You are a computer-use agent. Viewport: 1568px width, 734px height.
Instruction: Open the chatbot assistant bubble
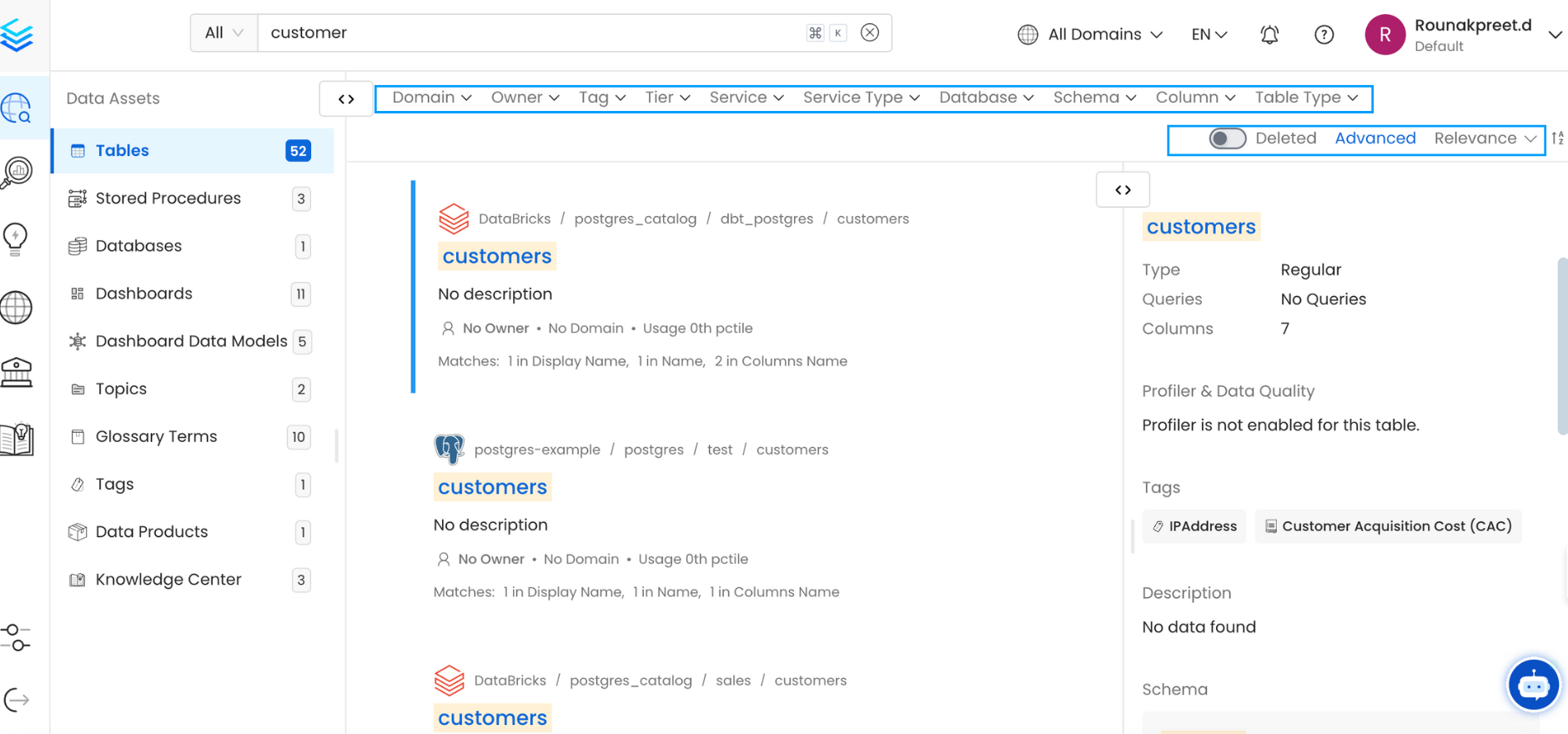[x=1533, y=685]
